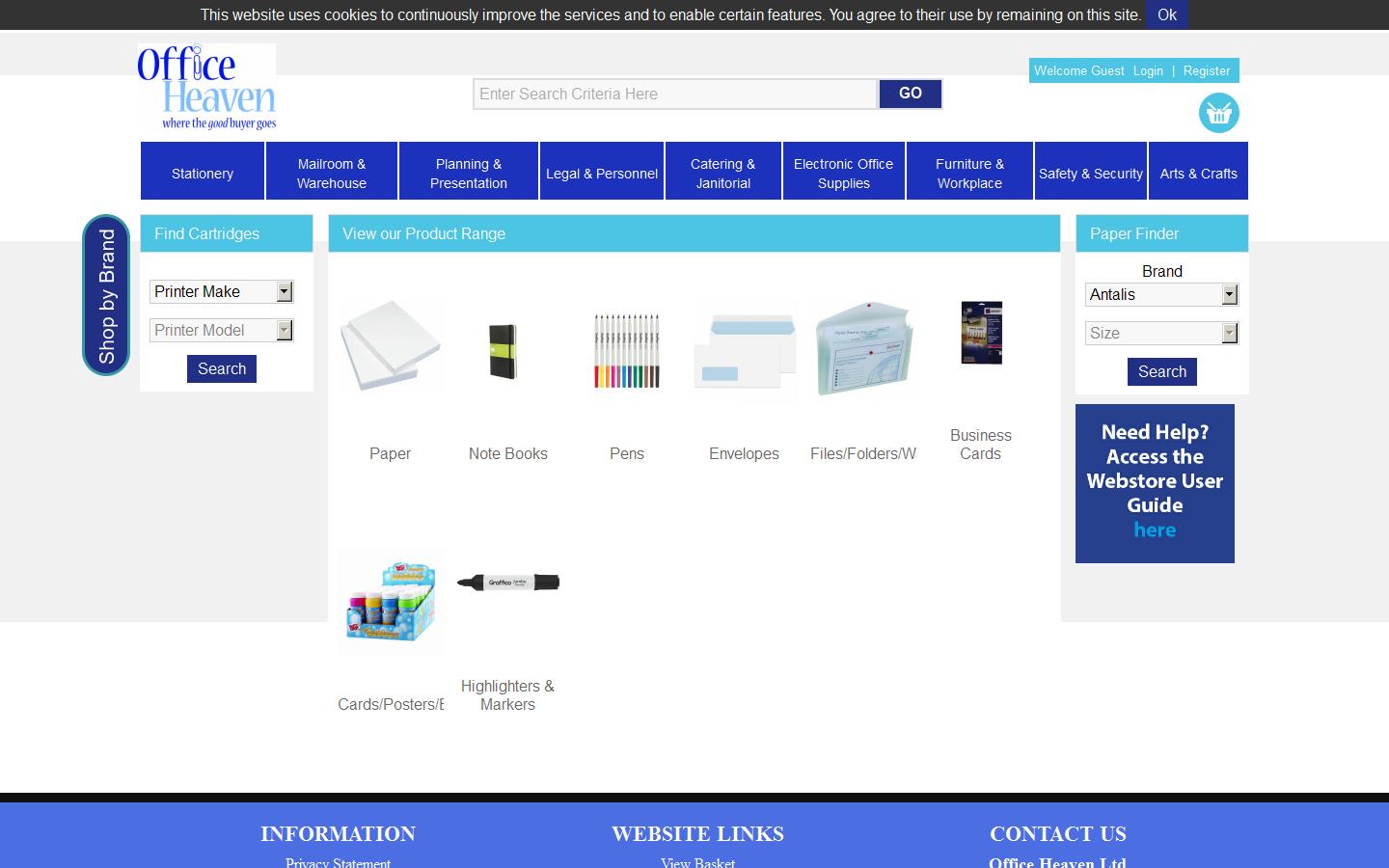
Task: Open the Stationery menu
Action: tap(202, 174)
